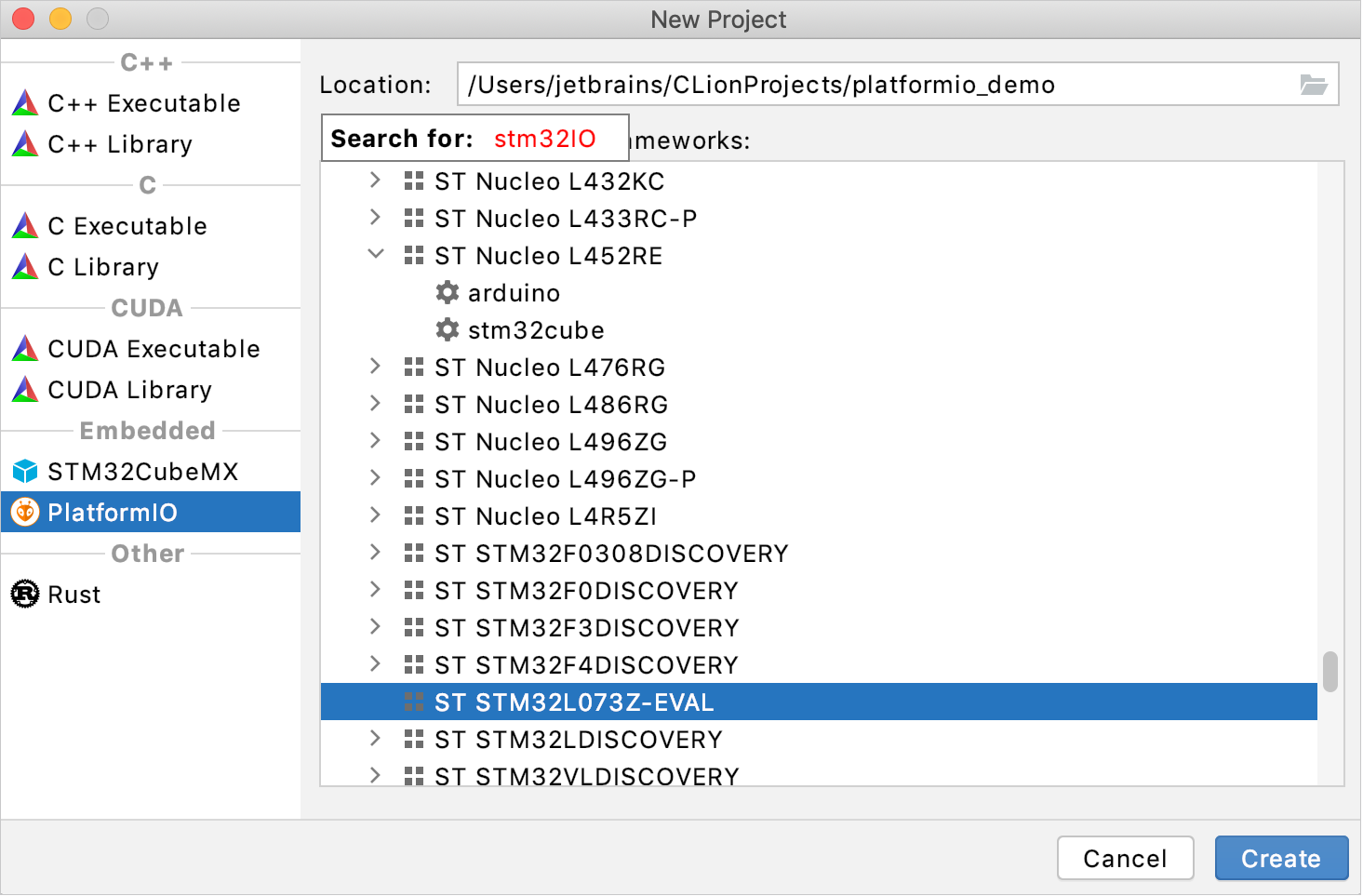Click the Create button

pyautogui.click(x=1281, y=858)
